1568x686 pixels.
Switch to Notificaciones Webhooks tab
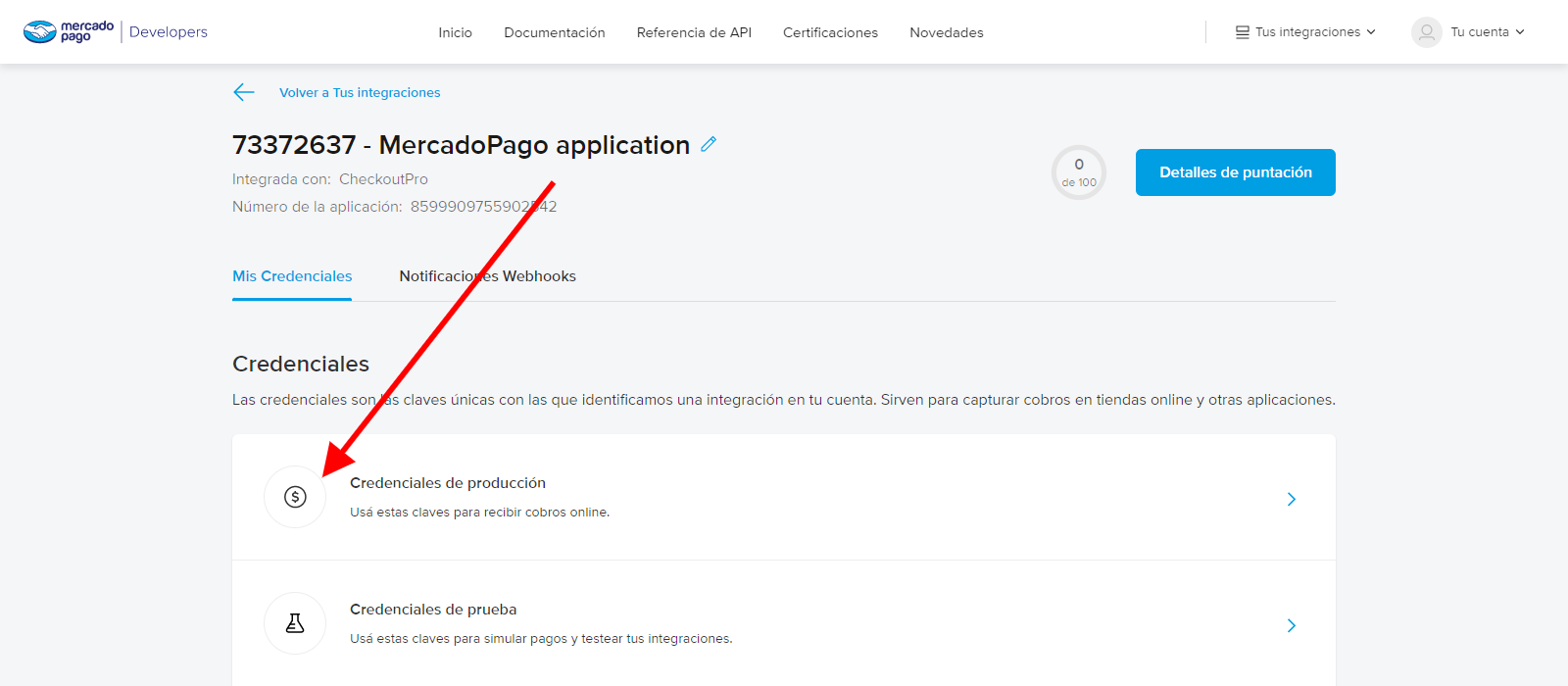(x=487, y=276)
